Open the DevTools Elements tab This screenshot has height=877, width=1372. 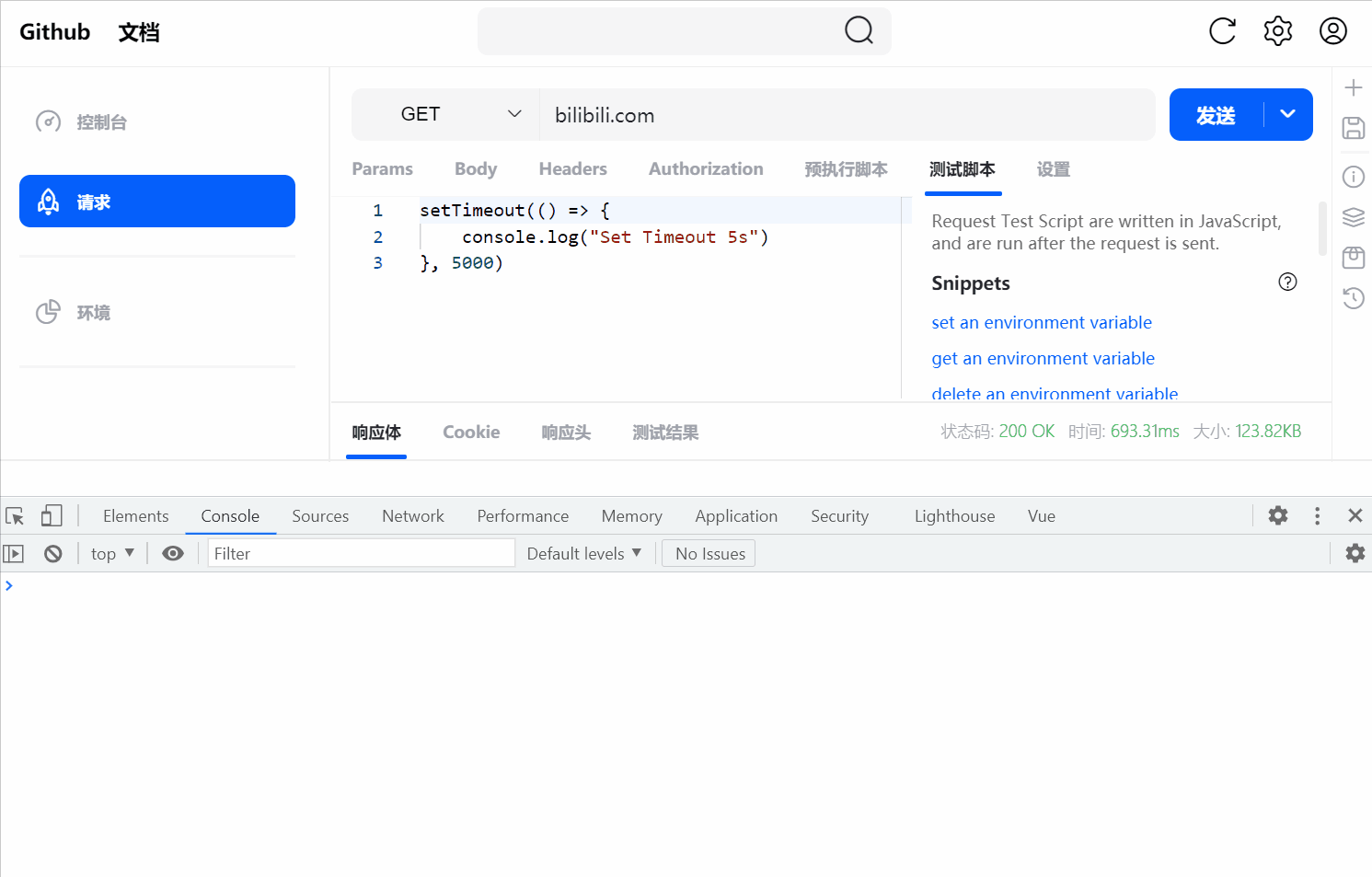click(x=136, y=515)
